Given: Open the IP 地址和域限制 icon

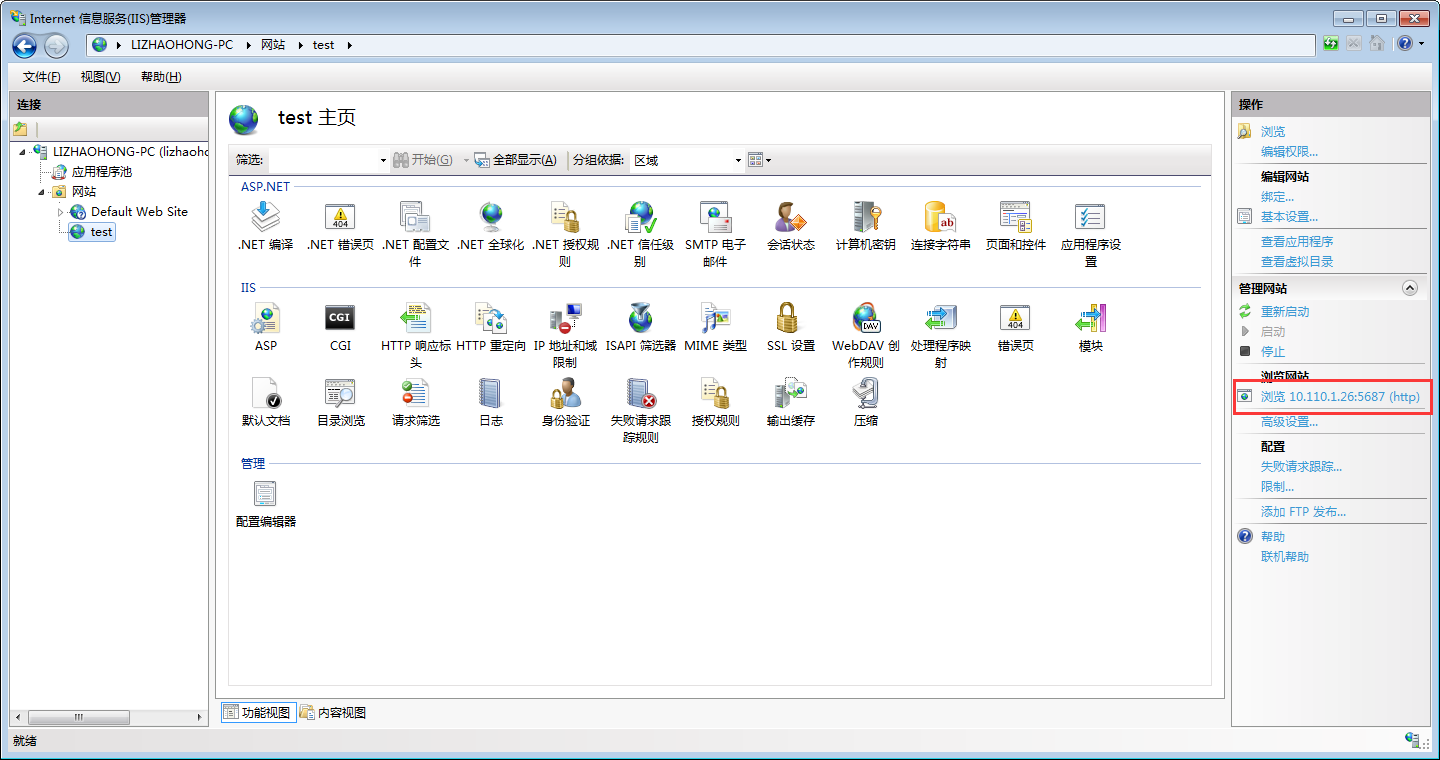Looking at the screenshot, I should tap(565, 318).
